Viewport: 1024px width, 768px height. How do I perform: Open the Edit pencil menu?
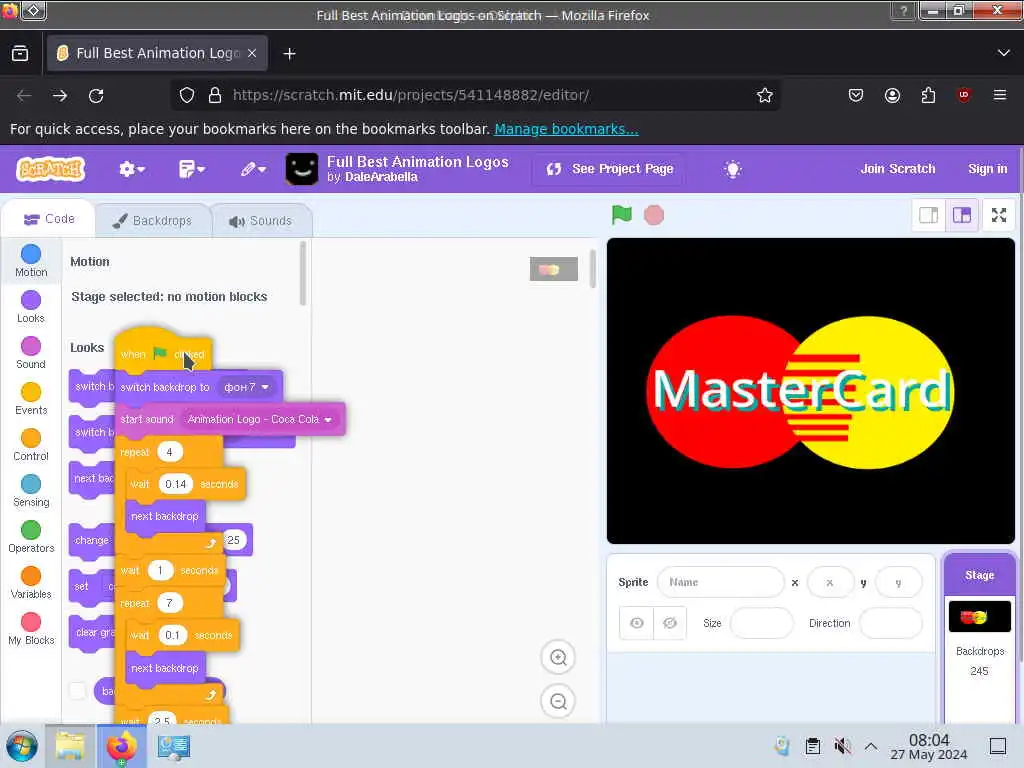tap(253, 169)
